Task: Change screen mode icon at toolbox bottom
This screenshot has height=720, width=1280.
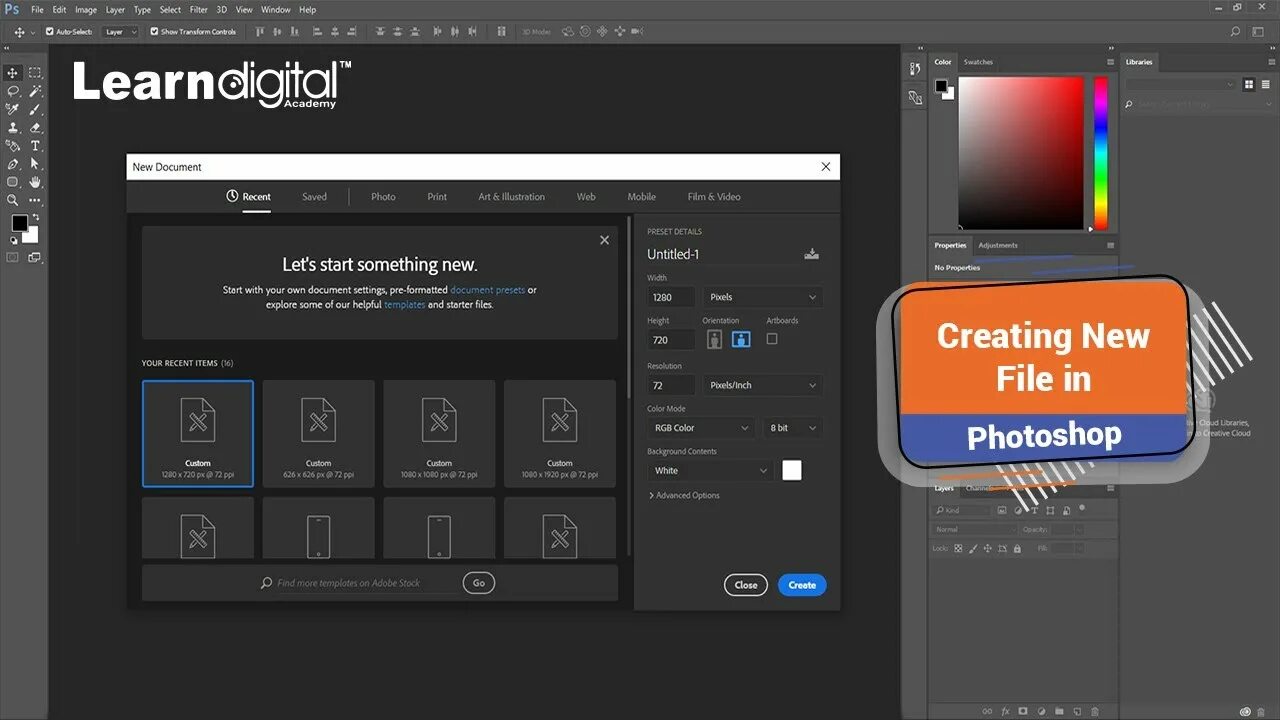Action: click(x=35, y=257)
